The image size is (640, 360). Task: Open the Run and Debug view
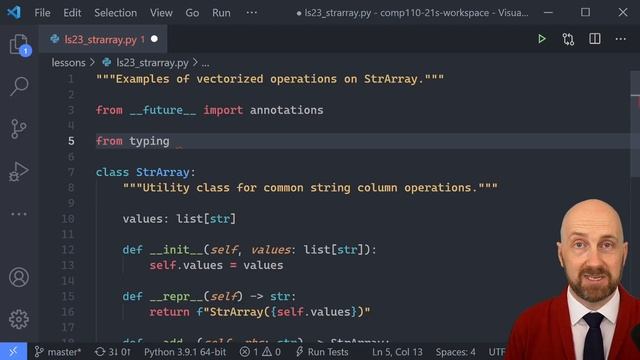tap(19, 171)
